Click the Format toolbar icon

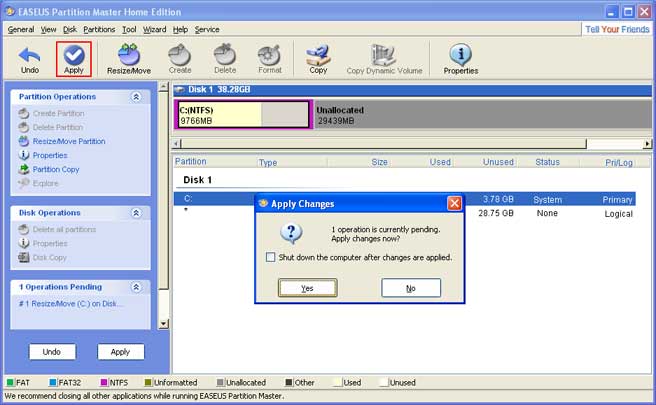coord(269,59)
